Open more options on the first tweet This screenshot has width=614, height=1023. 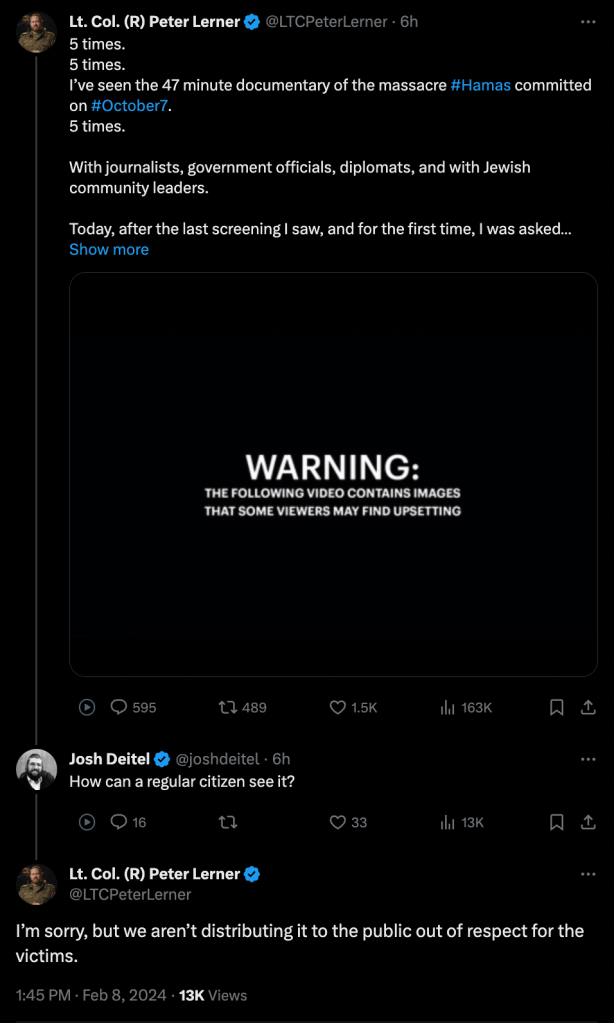tap(588, 21)
